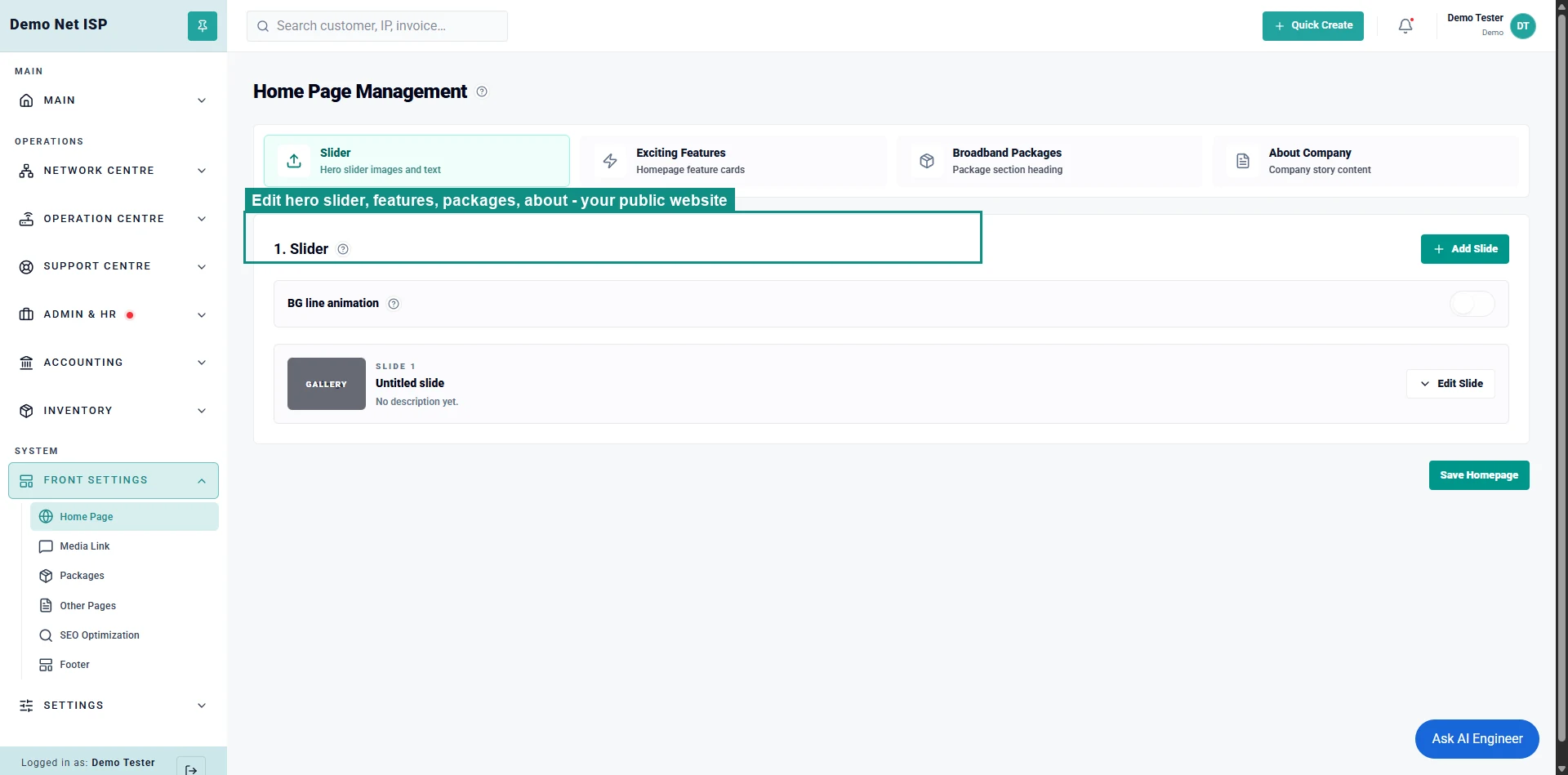1568x775 pixels.
Task: Collapse the Front Settings chevron
Action: click(x=202, y=481)
